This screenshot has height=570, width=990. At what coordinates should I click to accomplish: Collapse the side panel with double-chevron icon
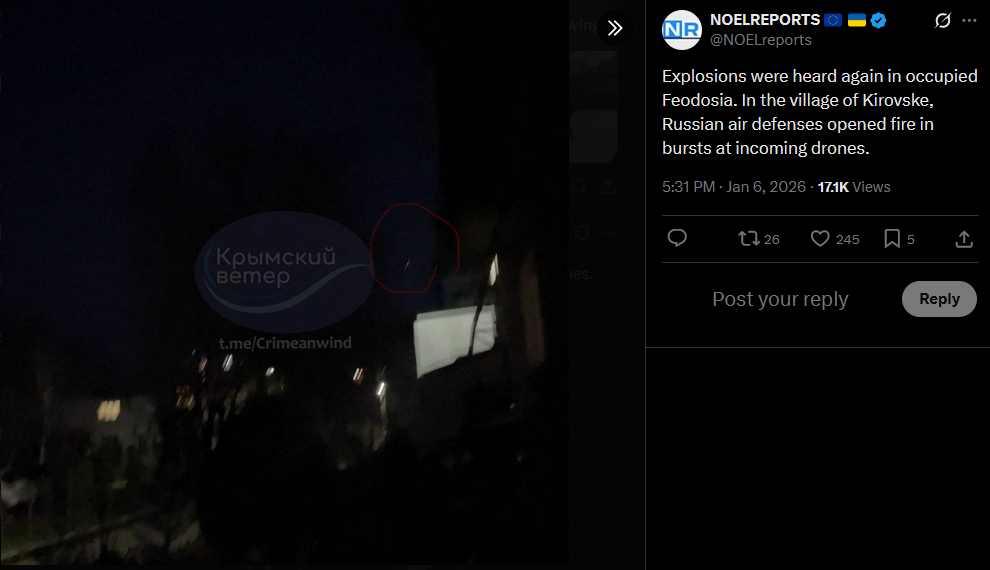[x=614, y=28]
